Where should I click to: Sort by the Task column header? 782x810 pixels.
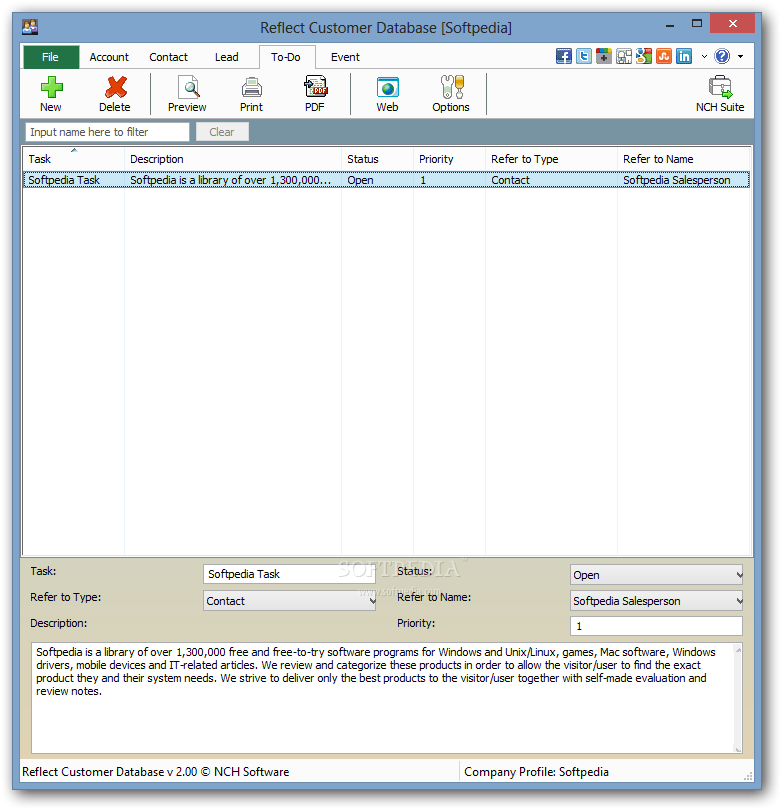(73, 159)
